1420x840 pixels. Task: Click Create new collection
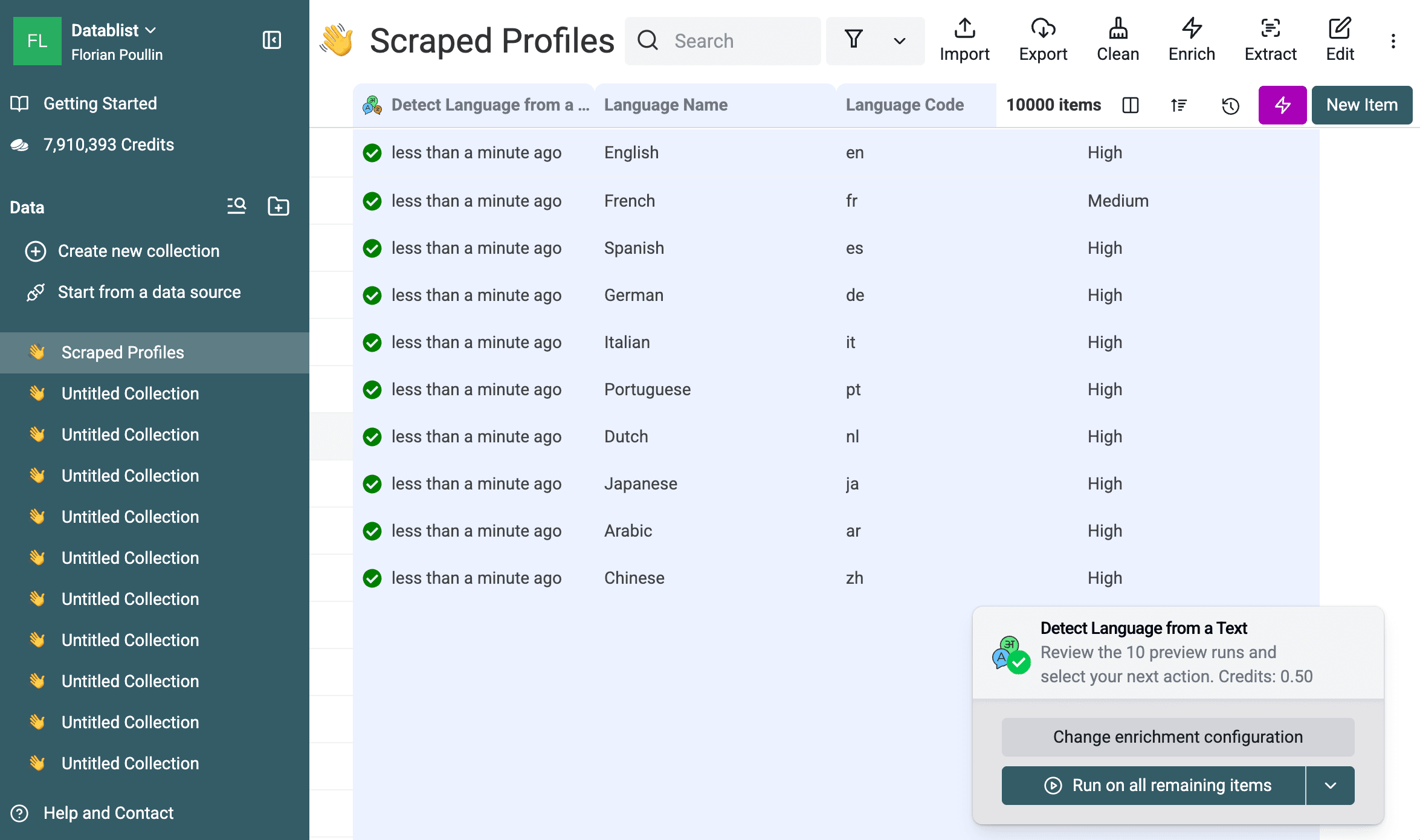click(122, 251)
